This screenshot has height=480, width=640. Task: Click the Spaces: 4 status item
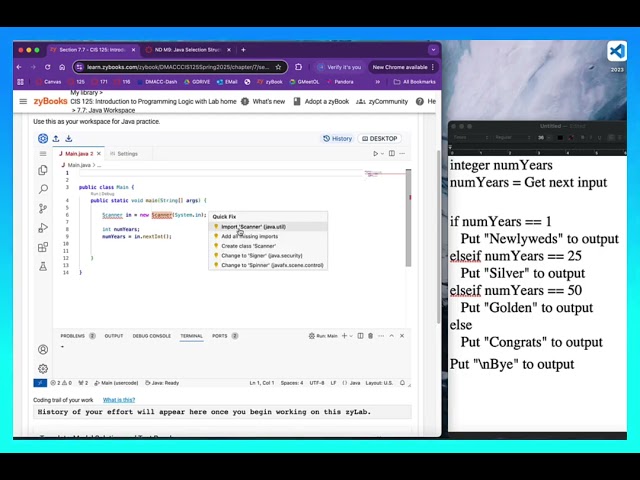coord(292,383)
